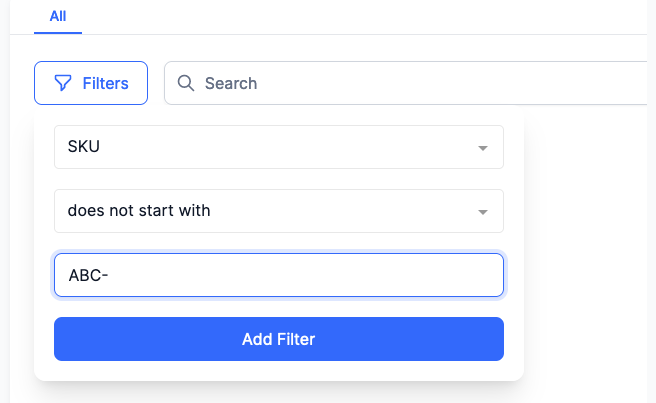656x403 pixels.
Task: Click the blue underline beneath All tab
Action: point(58,33)
